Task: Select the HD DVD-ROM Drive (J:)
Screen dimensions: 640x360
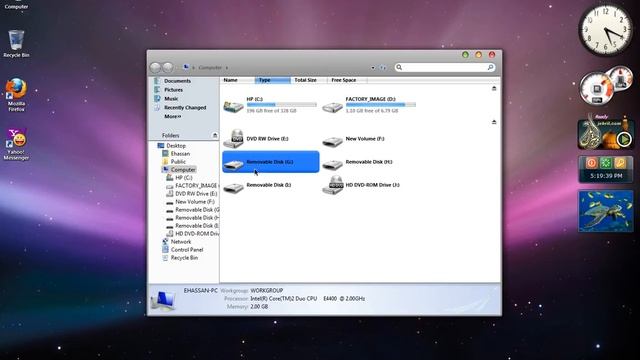Action: coord(361,185)
